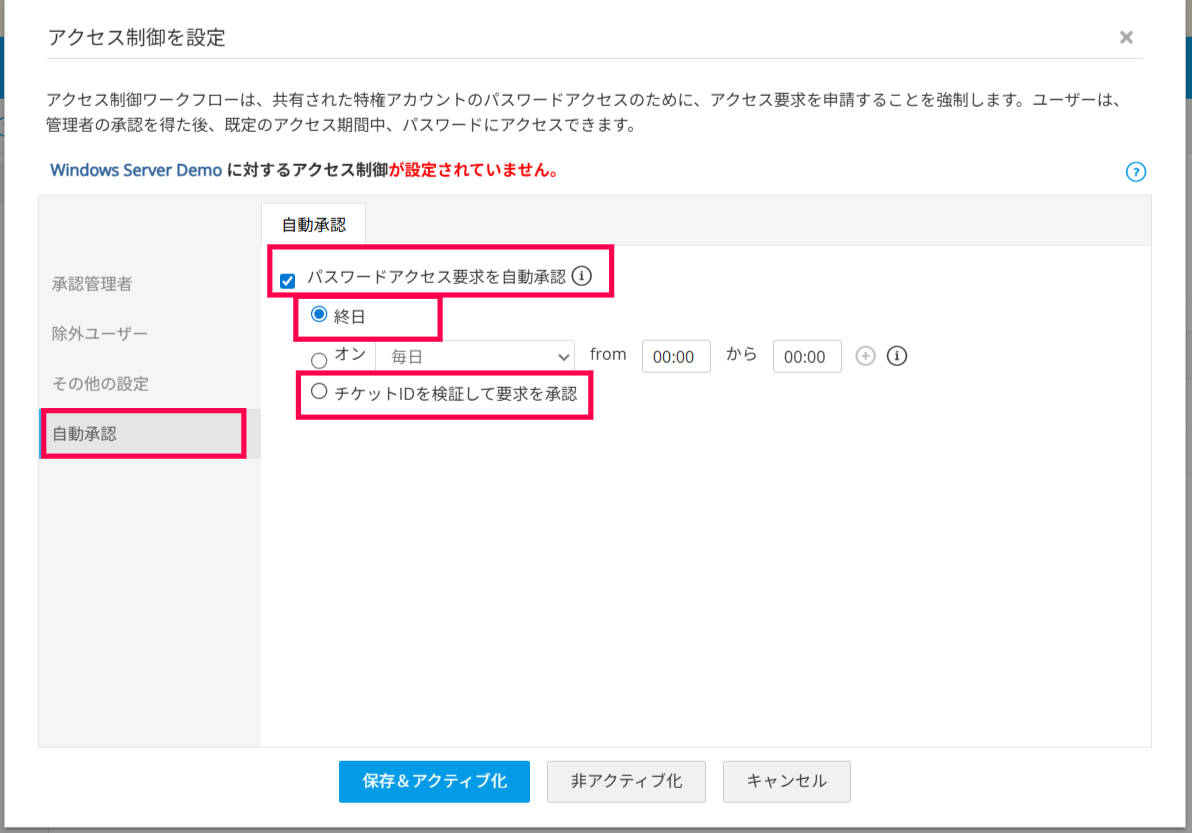The width and height of the screenshot is (1192, 833).
Task: Click the 保存＆アクティブ化 button
Action: (x=434, y=781)
